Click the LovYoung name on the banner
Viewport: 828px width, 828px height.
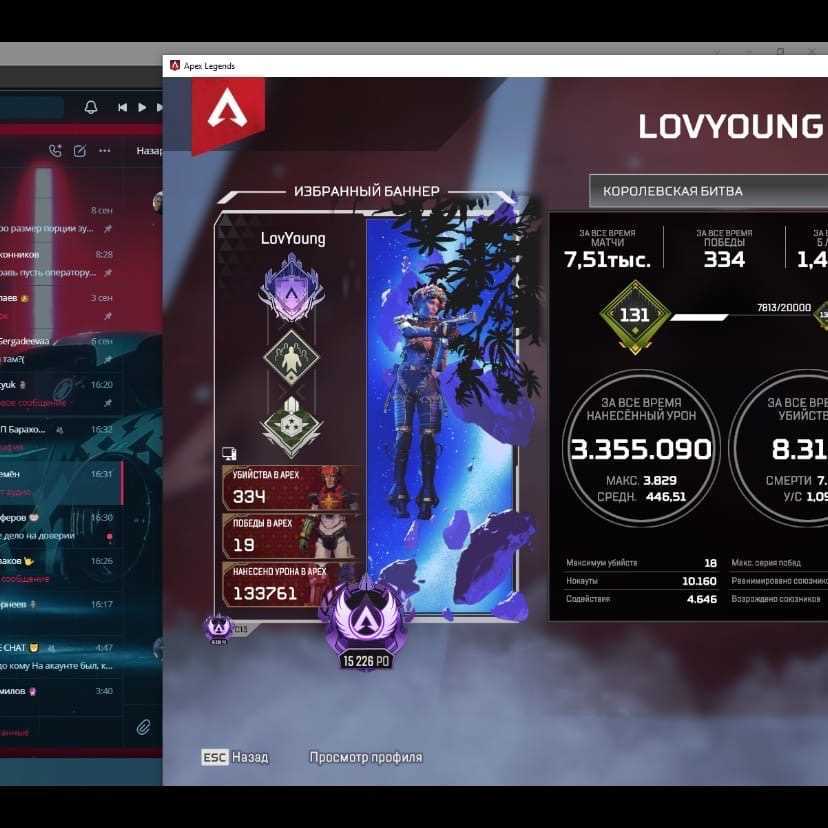[293, 239]
